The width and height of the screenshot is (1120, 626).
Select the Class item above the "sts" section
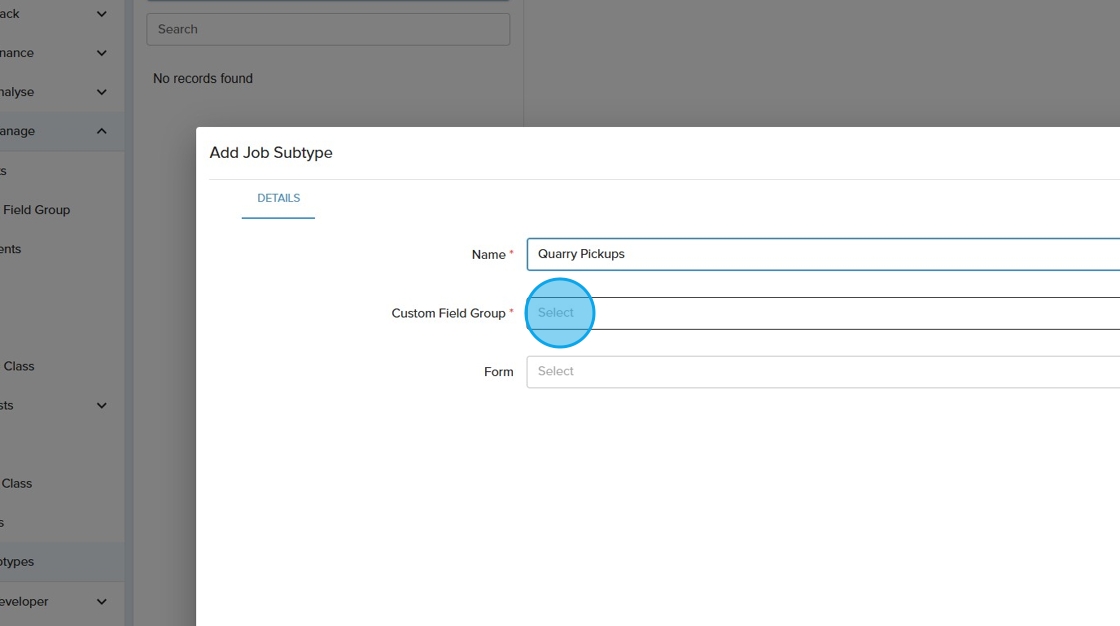tap(19, 366)
